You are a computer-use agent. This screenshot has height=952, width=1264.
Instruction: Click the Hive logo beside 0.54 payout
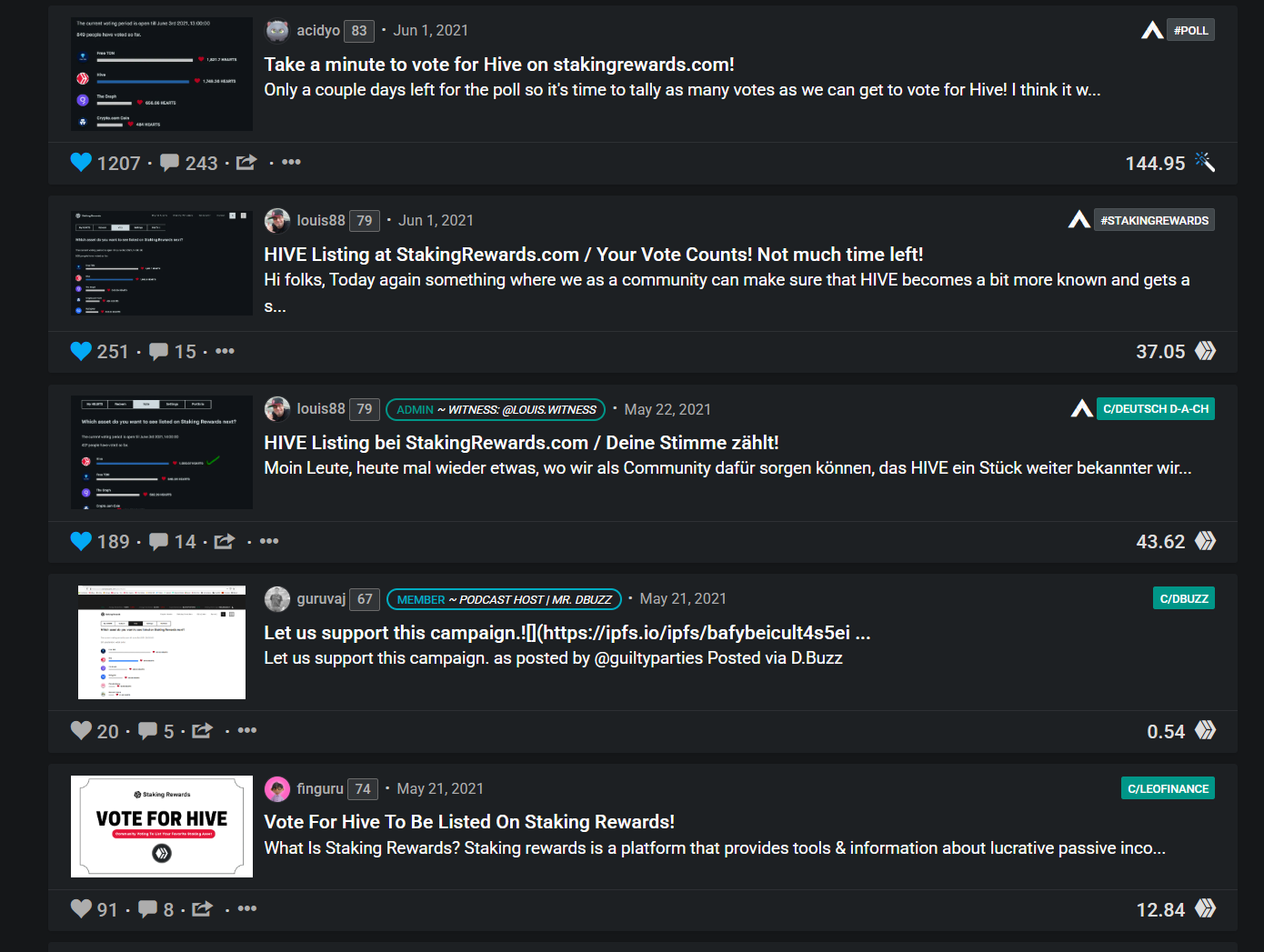click(1205, 730)
